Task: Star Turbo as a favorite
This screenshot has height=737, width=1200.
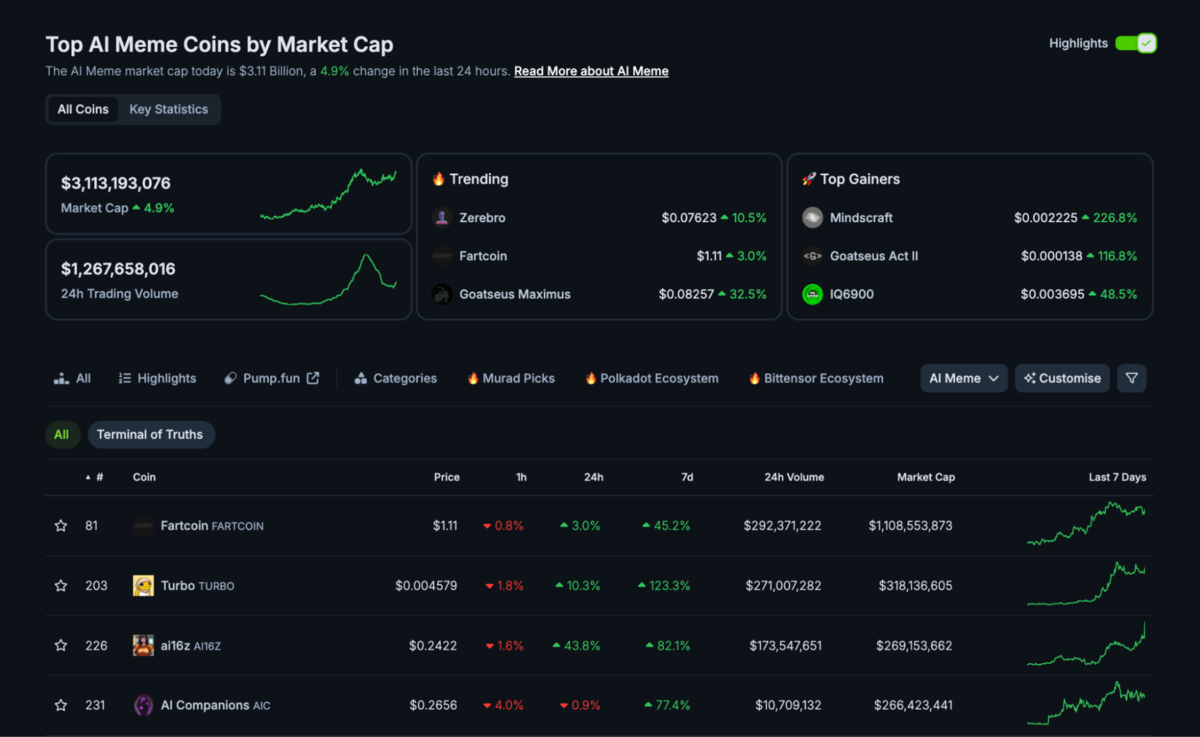Action: tap(61, 585)
